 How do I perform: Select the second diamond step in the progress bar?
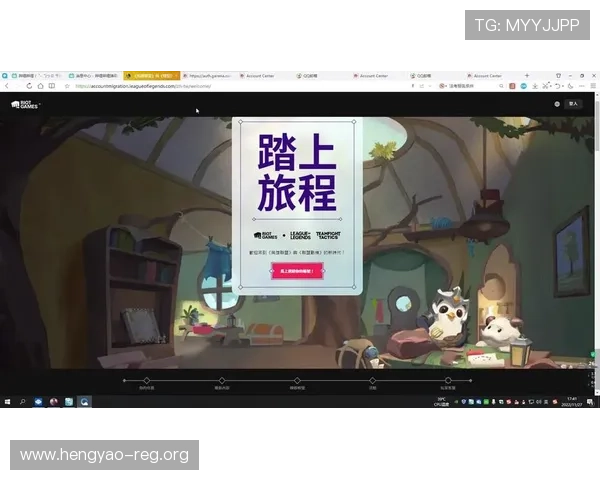point(222,380)
